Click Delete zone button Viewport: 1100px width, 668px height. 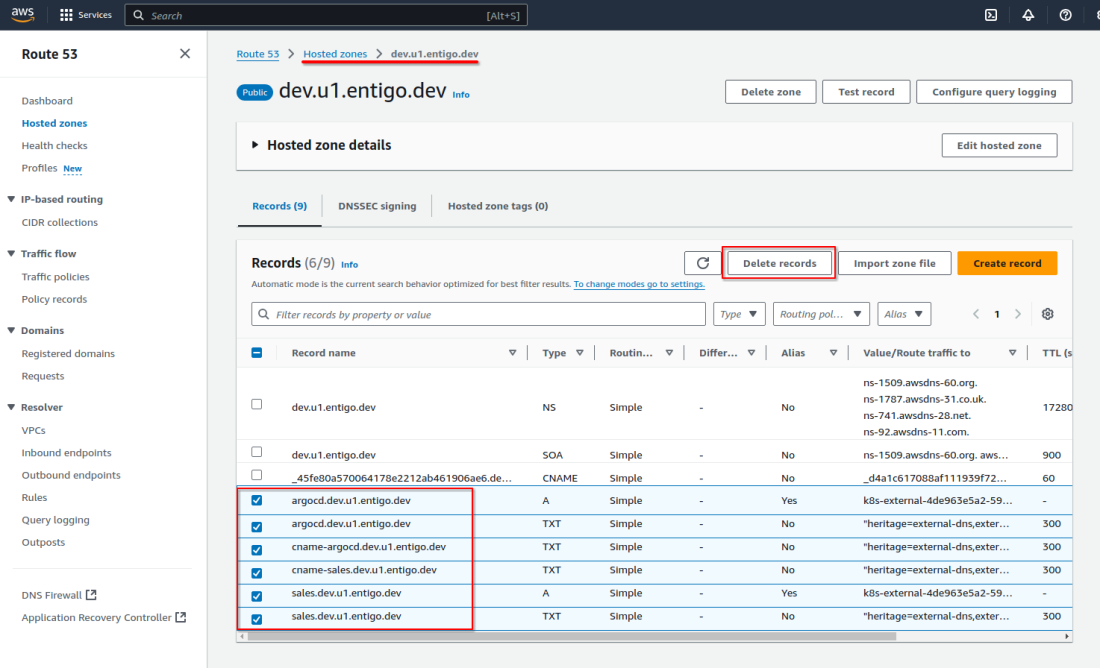click(x=770, y=92)
